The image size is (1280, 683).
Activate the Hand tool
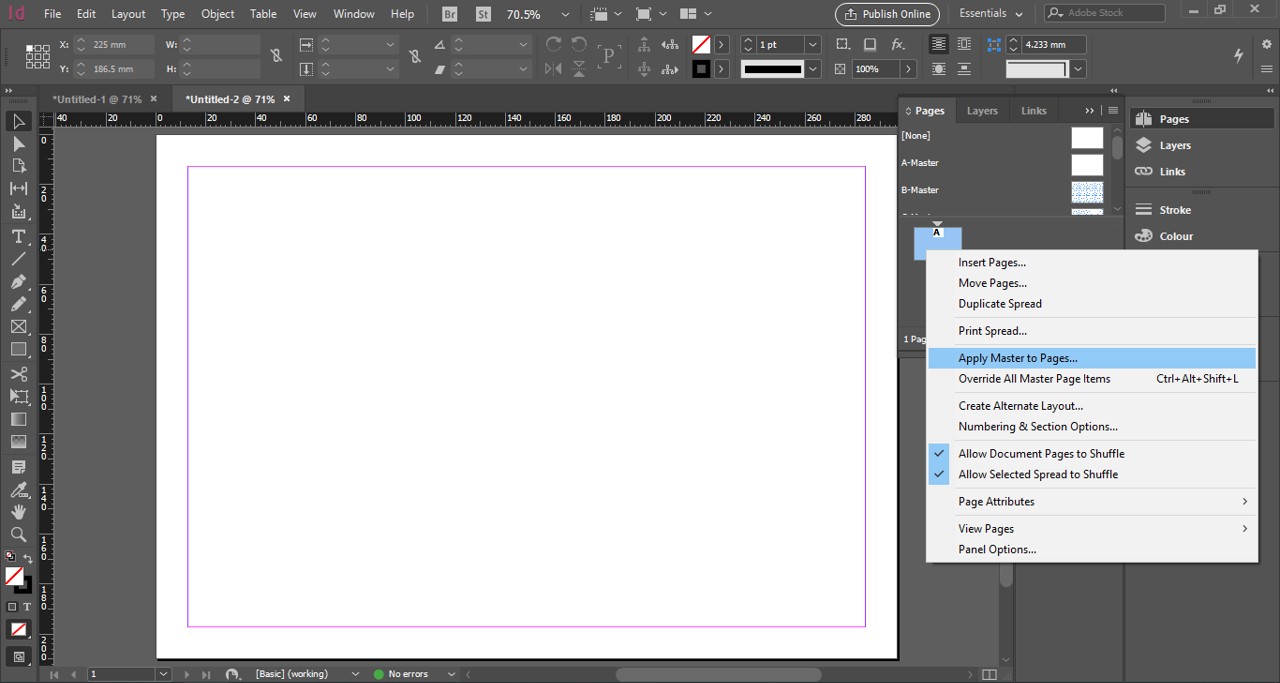[x=18, y=512]
